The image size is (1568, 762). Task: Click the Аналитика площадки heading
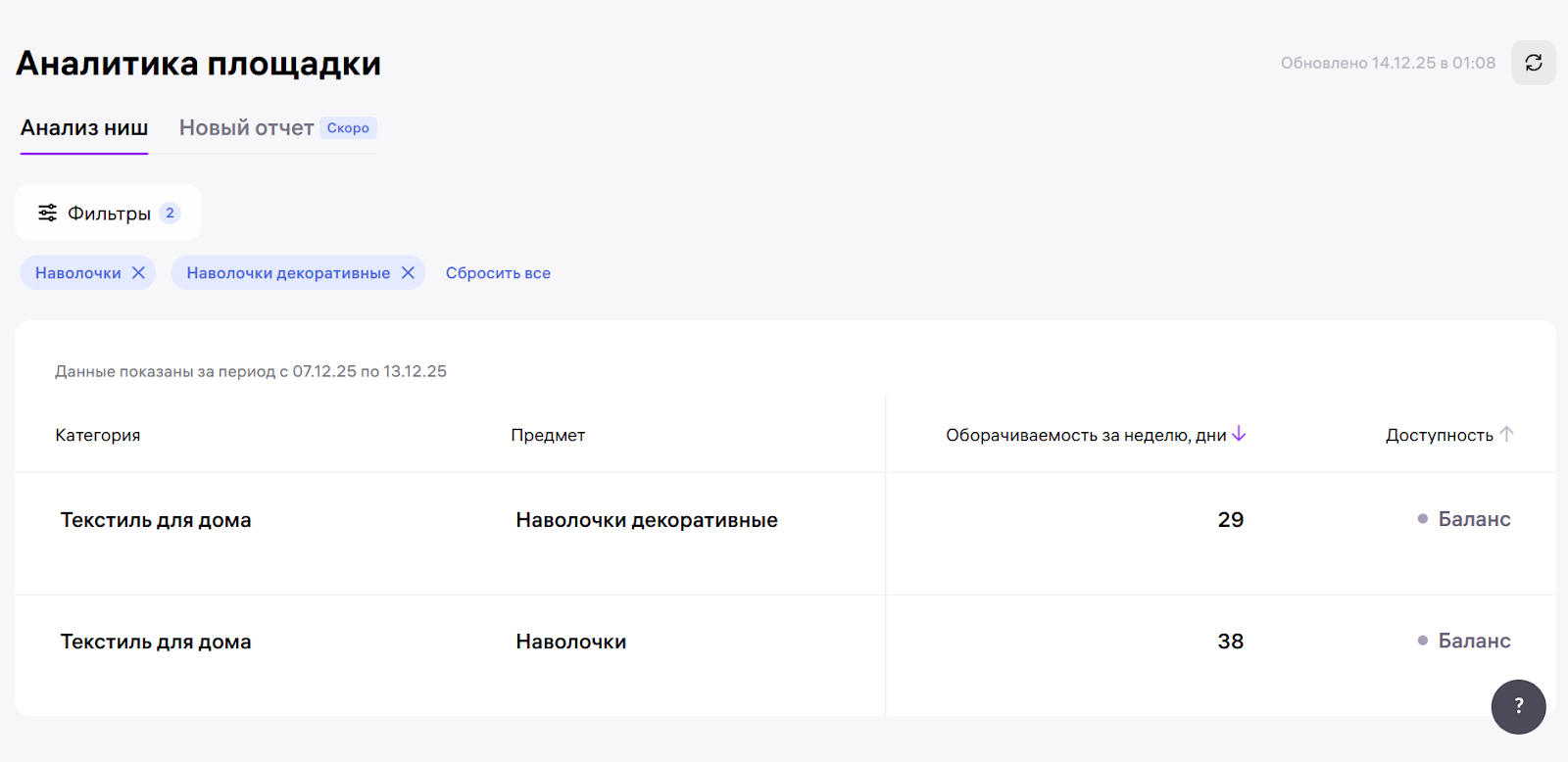(199, 63)
